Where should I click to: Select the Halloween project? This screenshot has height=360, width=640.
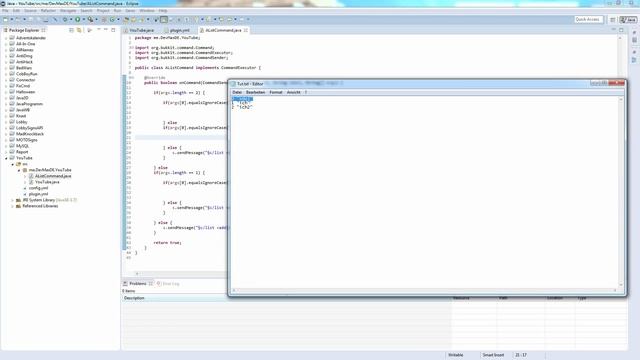point(25,92)
